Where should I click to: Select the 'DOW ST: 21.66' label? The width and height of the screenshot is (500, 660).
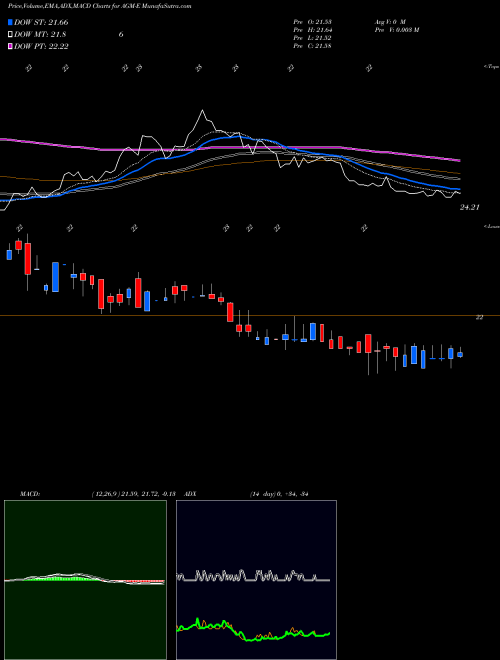click(41, 22)
